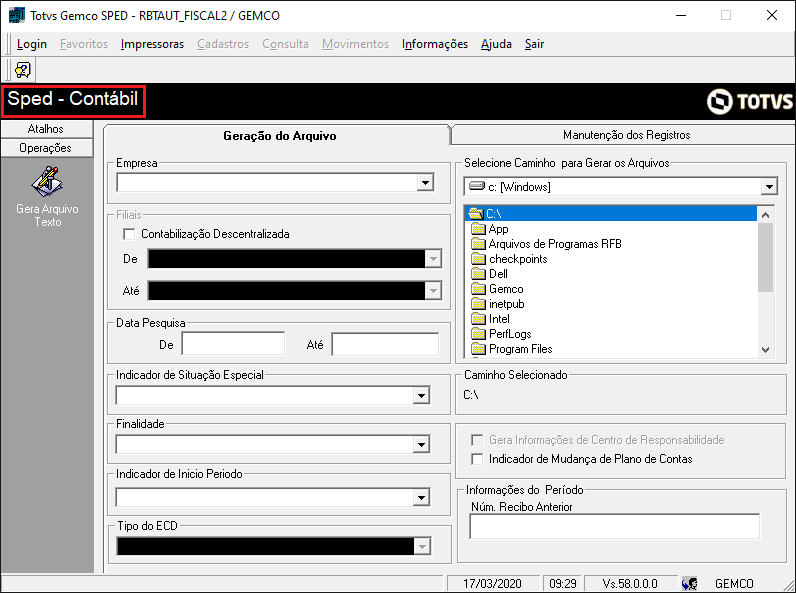The height and width of the screenshot is (593, 796).
Task: Click the Data Pesquisa Até date field
Action: coord(385,344)
